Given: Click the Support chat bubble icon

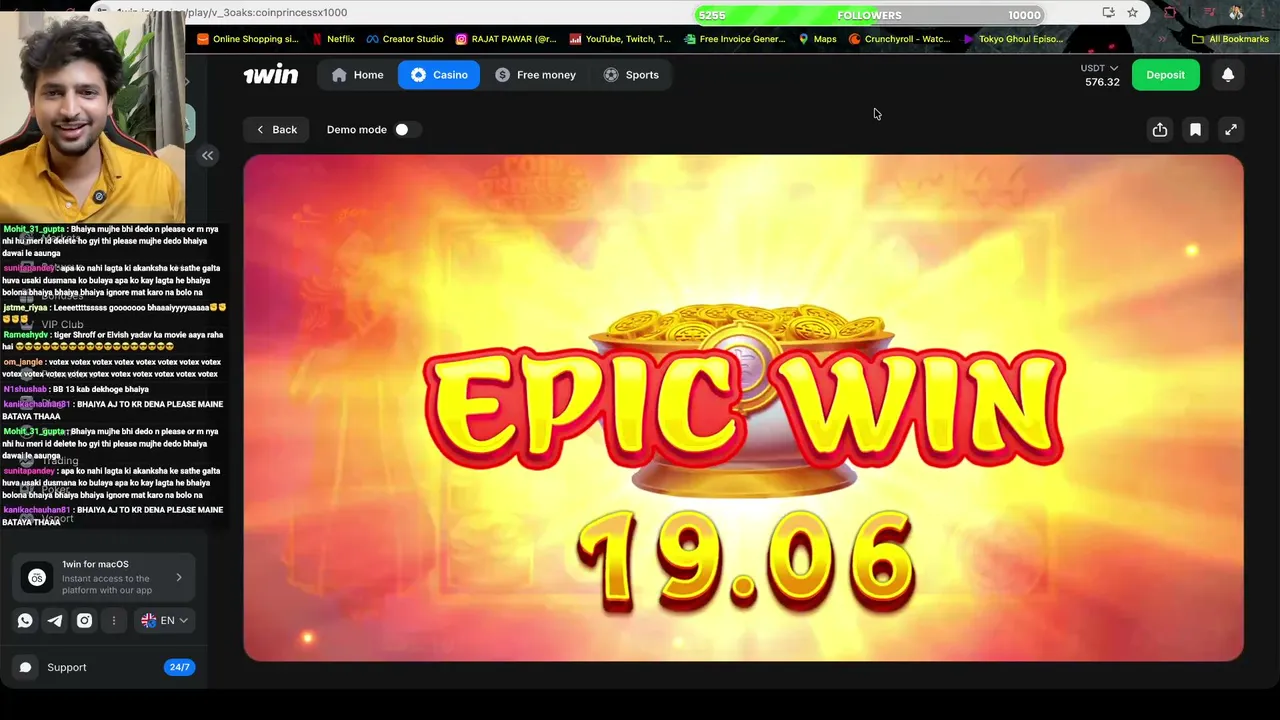Looking at the screenshot, I should pos(26,668).
